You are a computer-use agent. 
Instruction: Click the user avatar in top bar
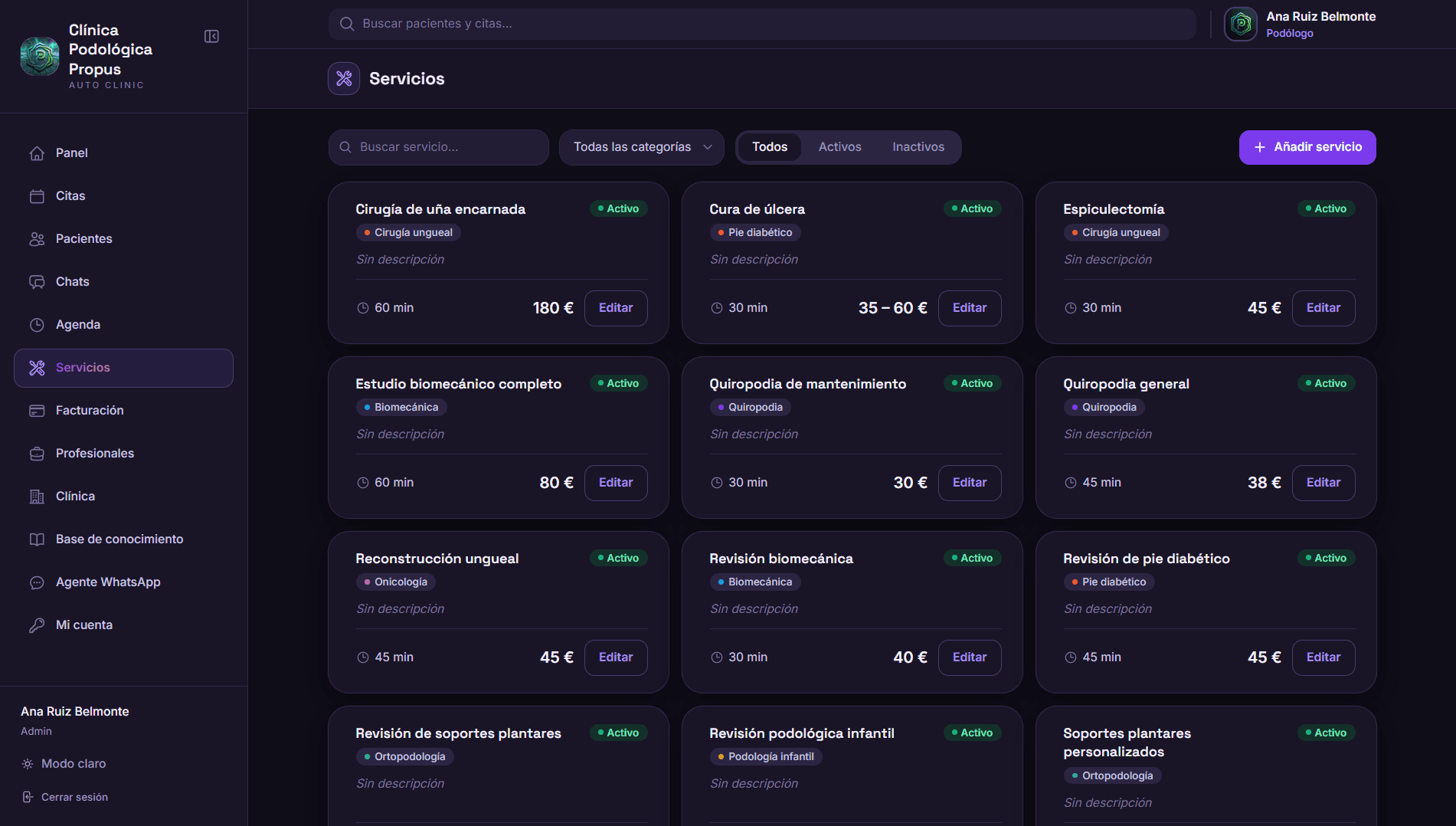point(1241,24)
